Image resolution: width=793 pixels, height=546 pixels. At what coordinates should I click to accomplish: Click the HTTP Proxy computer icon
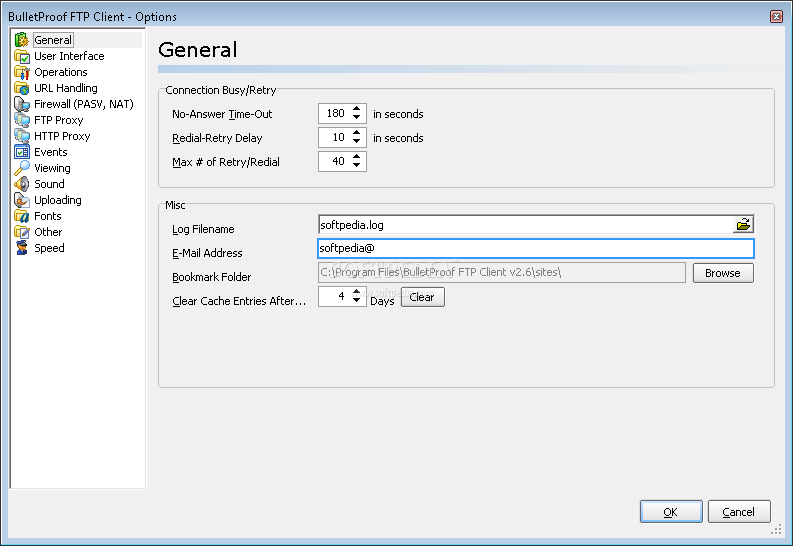click(x=22, y=136)
